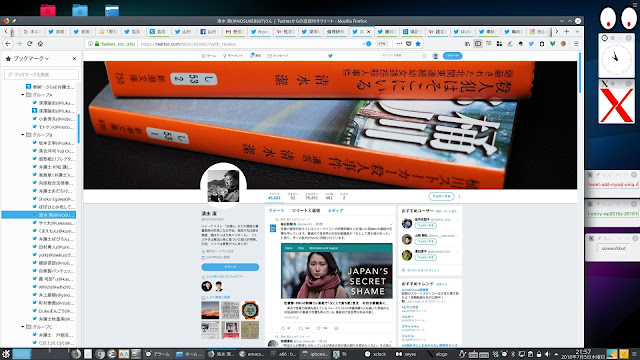
Task: Click the profile photo of 清水 潔
Action: [223, 186]
